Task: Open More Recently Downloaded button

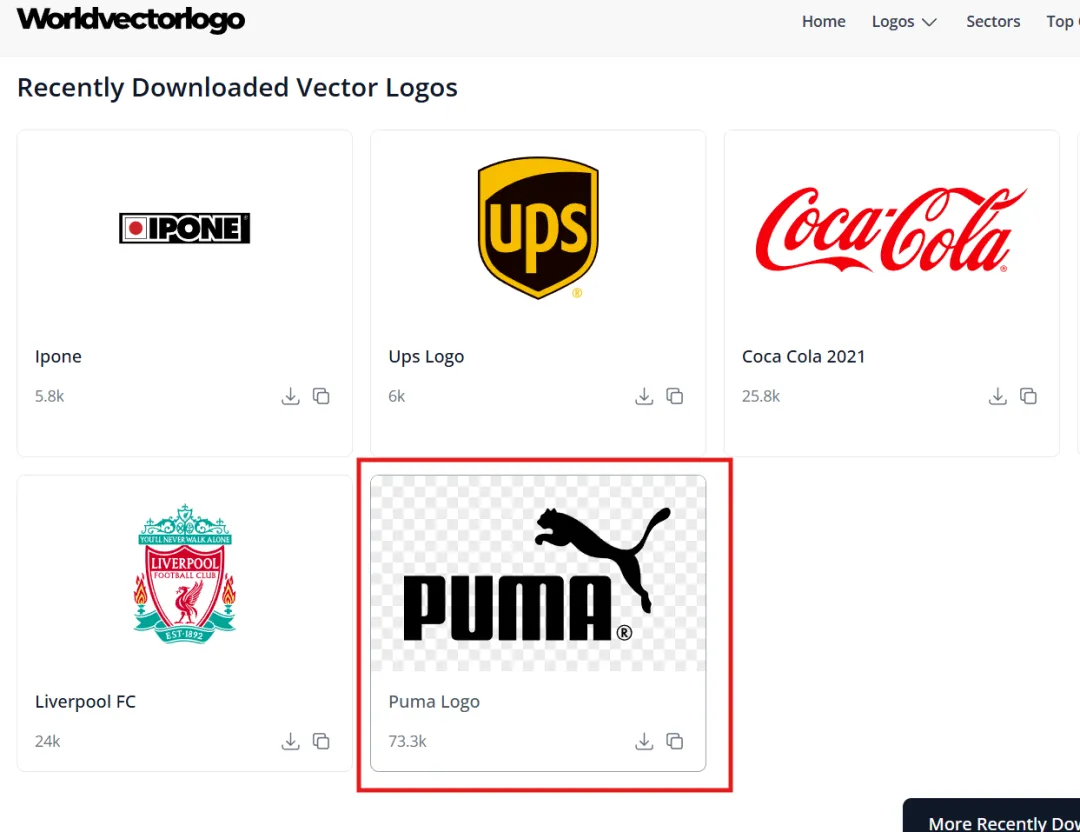Action: tap(992, 817)
